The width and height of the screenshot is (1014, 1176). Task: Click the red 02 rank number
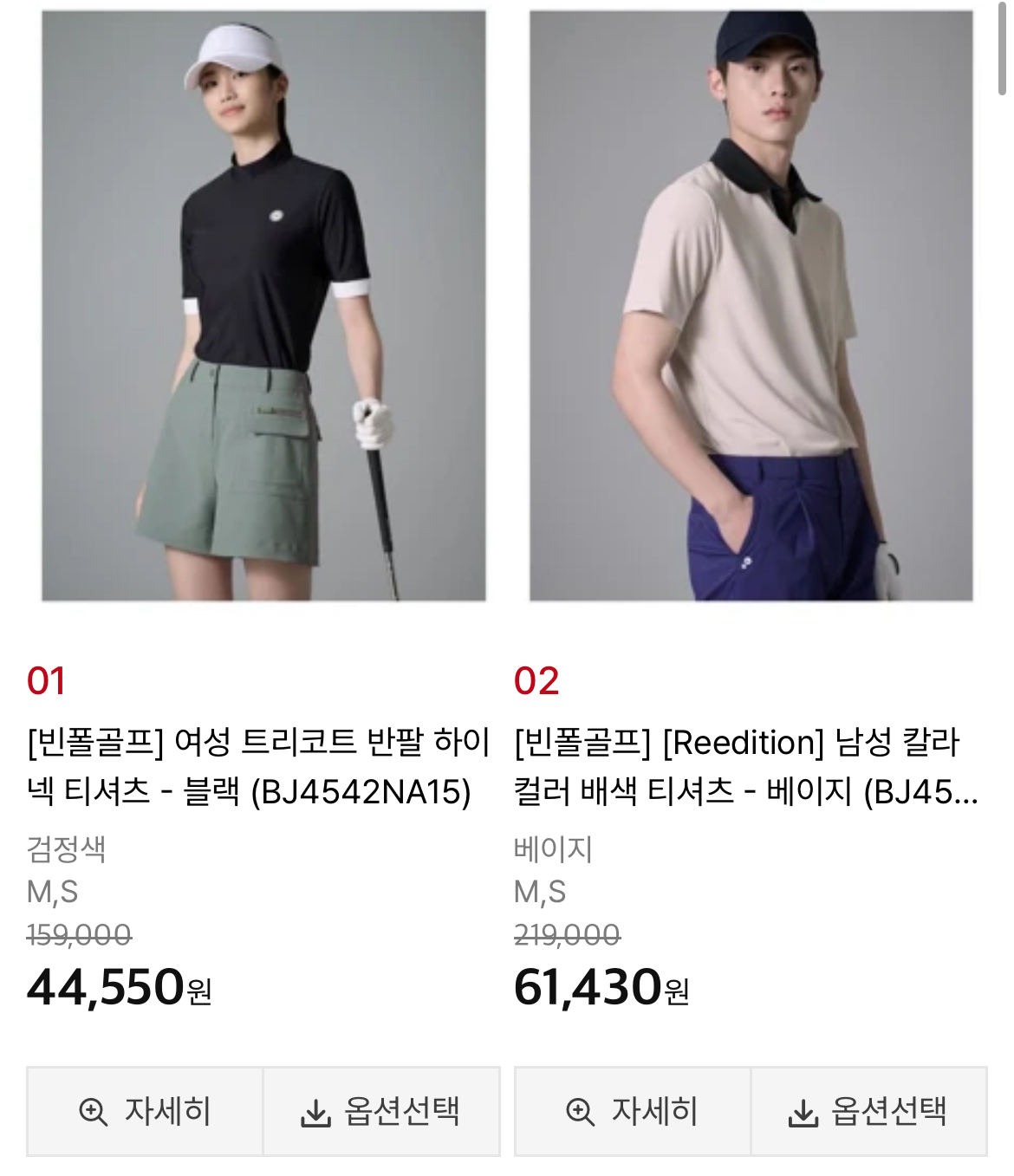(x=536, y=681)
